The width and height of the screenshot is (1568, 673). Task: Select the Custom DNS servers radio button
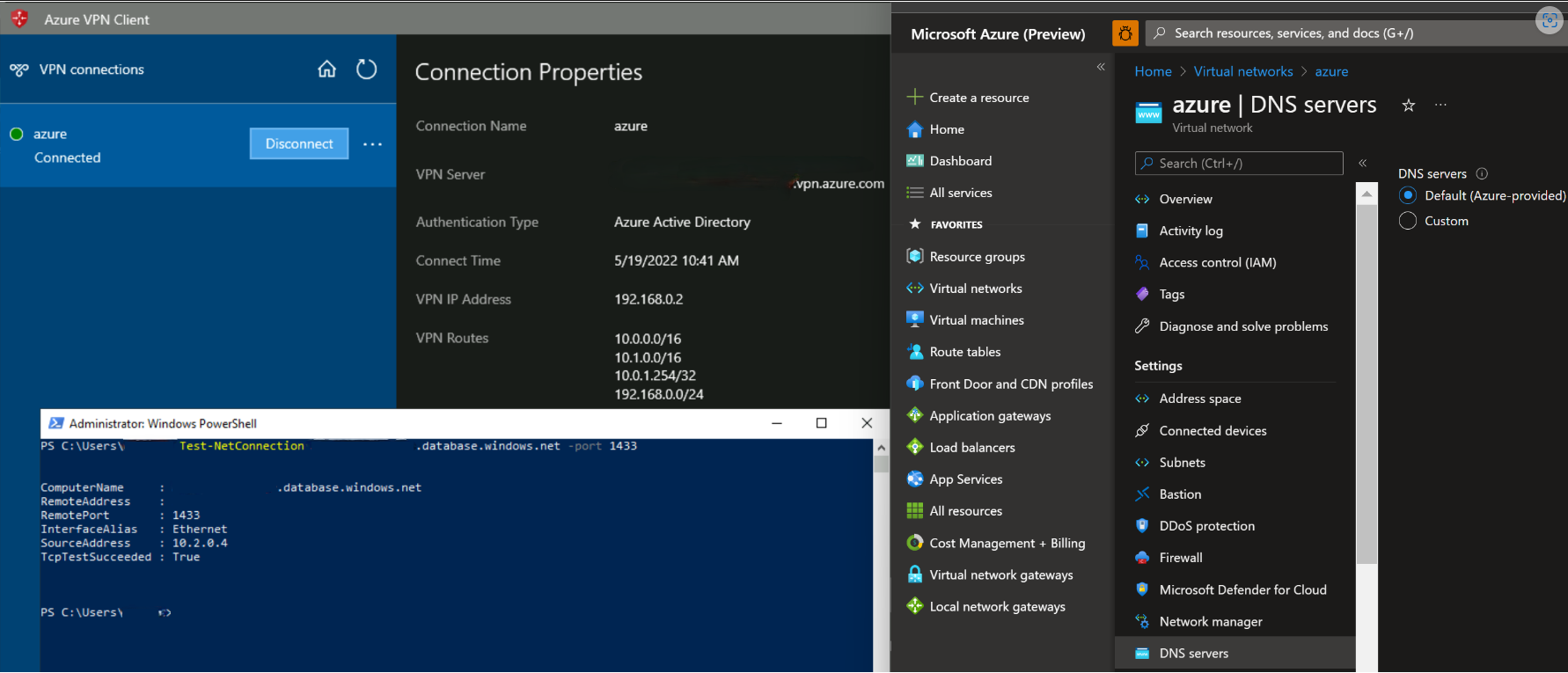pos(1408,221)
